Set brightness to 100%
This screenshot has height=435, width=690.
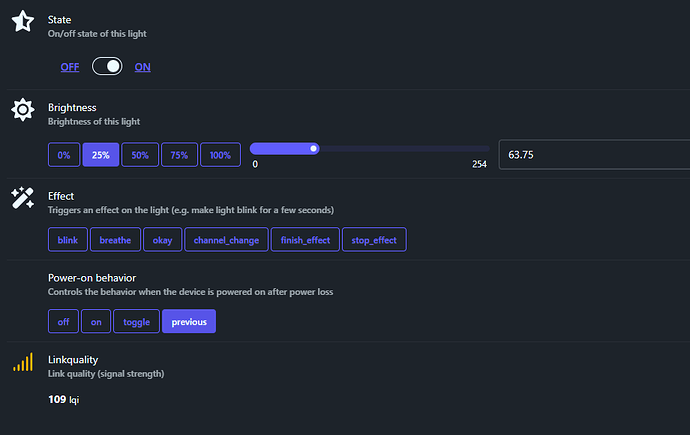click(x=220, y=155)
